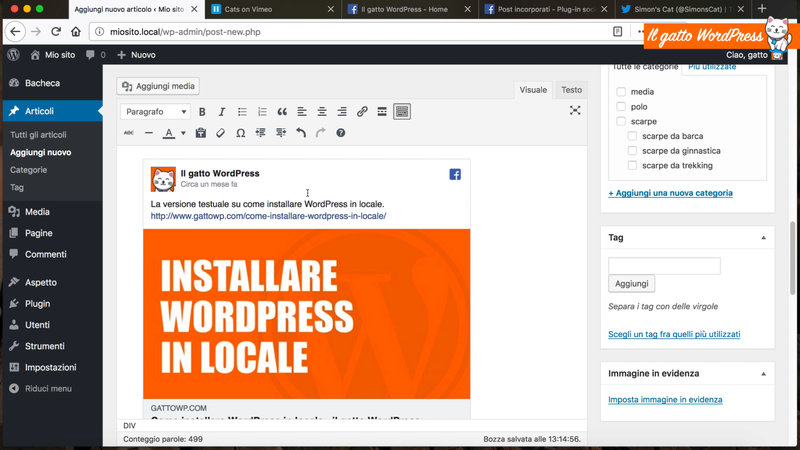Collapse the Tag panel
This screenshot has height=450, width=800.
[763, 238]
